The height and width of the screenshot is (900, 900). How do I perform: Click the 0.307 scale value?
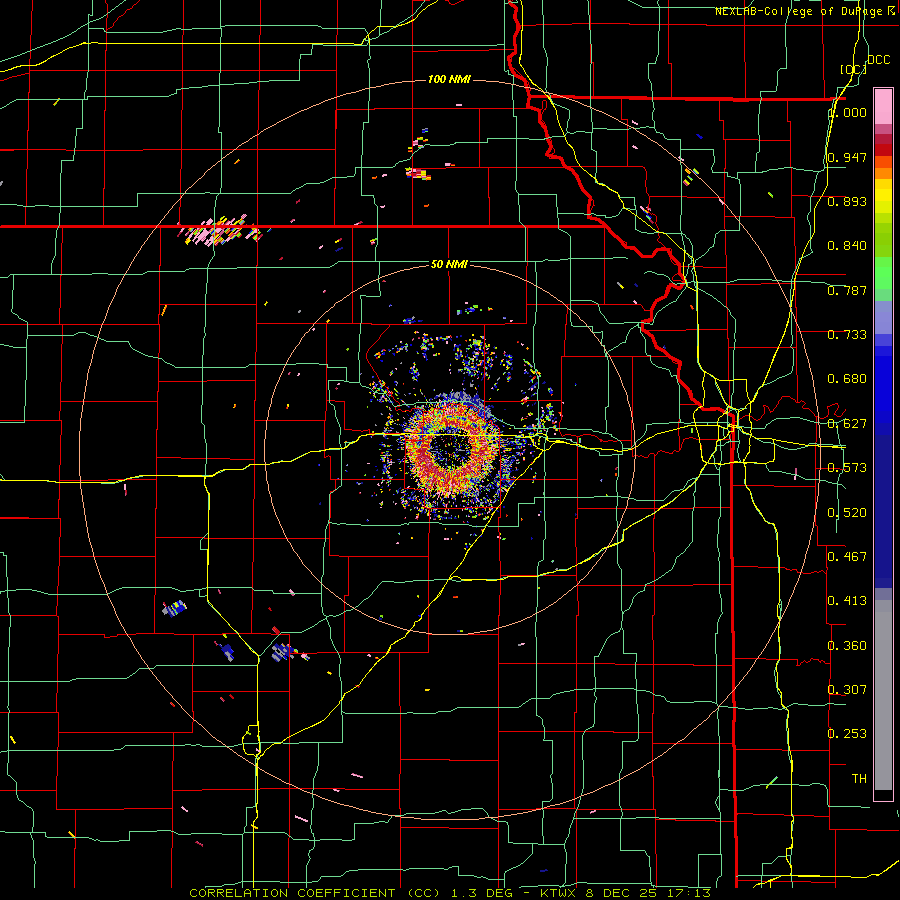pyautogui.click(x=847, y=690)
